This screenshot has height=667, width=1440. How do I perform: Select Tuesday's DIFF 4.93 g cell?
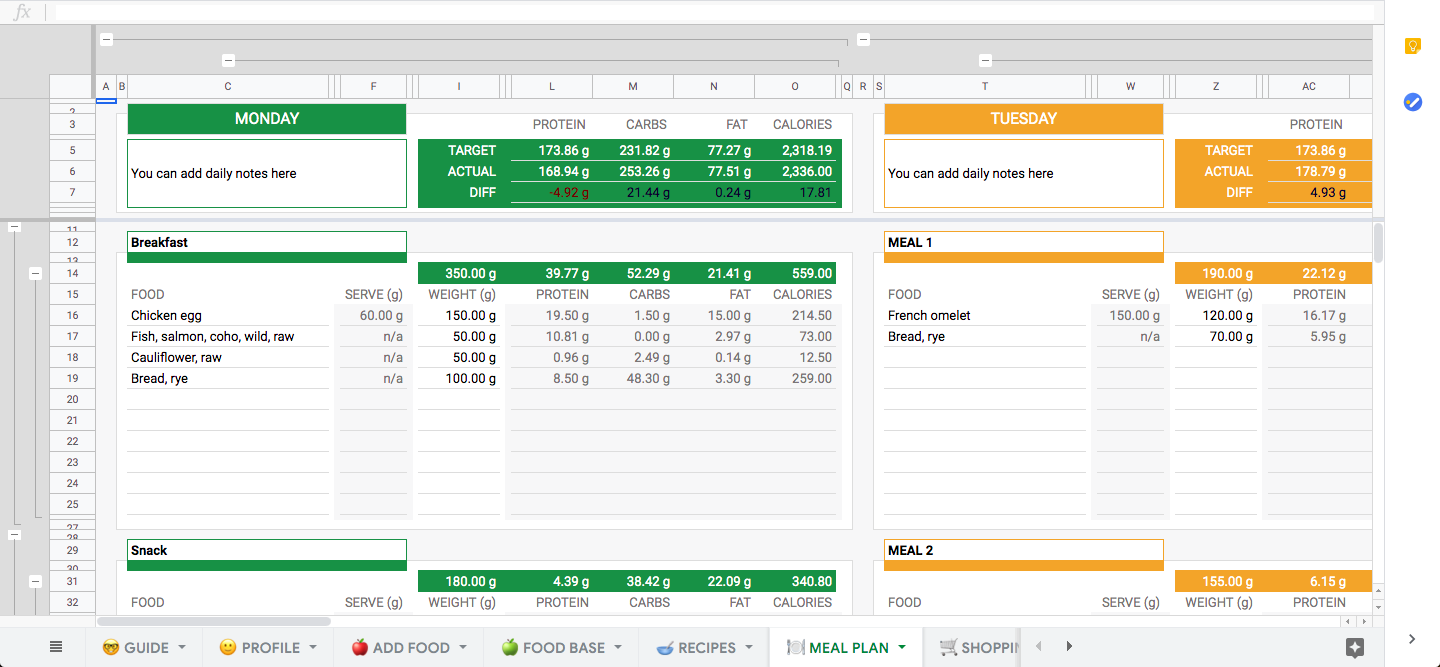pos(1309,192)
